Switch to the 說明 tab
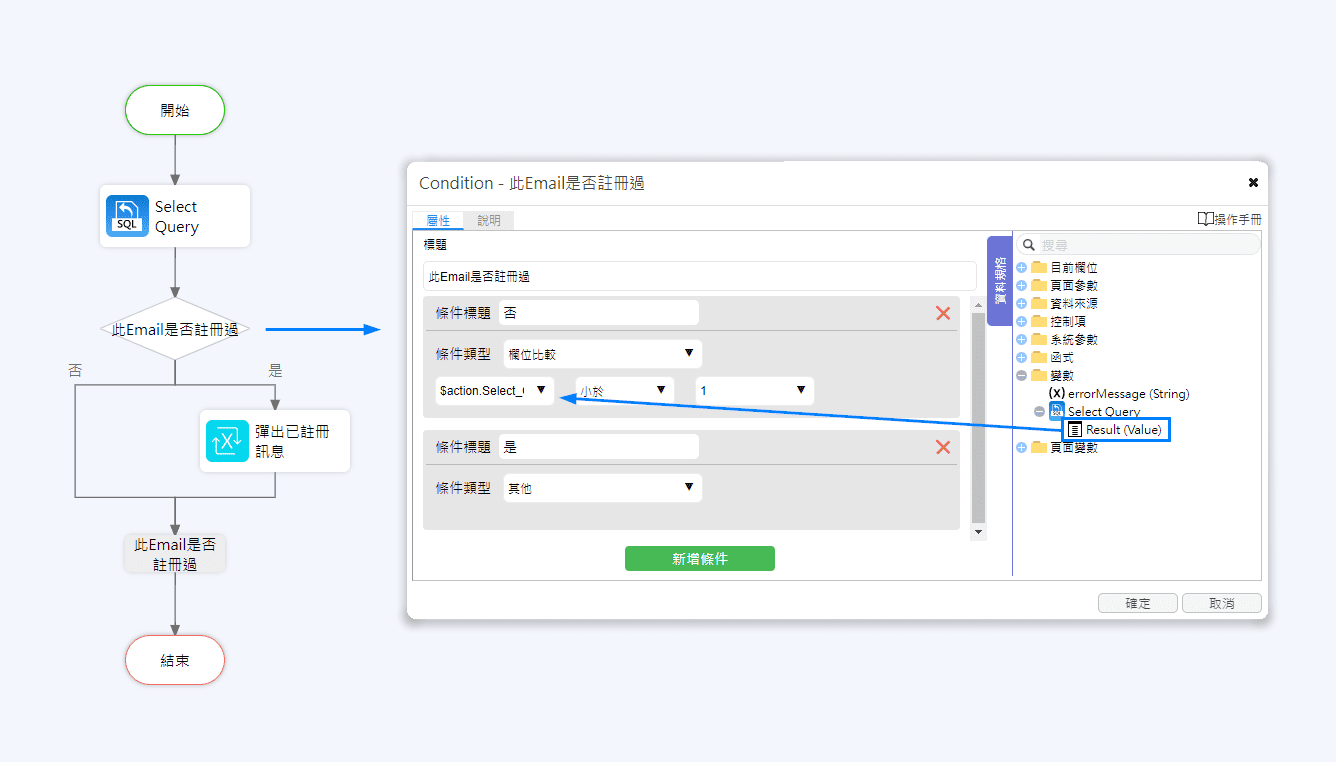This screenshot has height=762, width=1336. 489,221
